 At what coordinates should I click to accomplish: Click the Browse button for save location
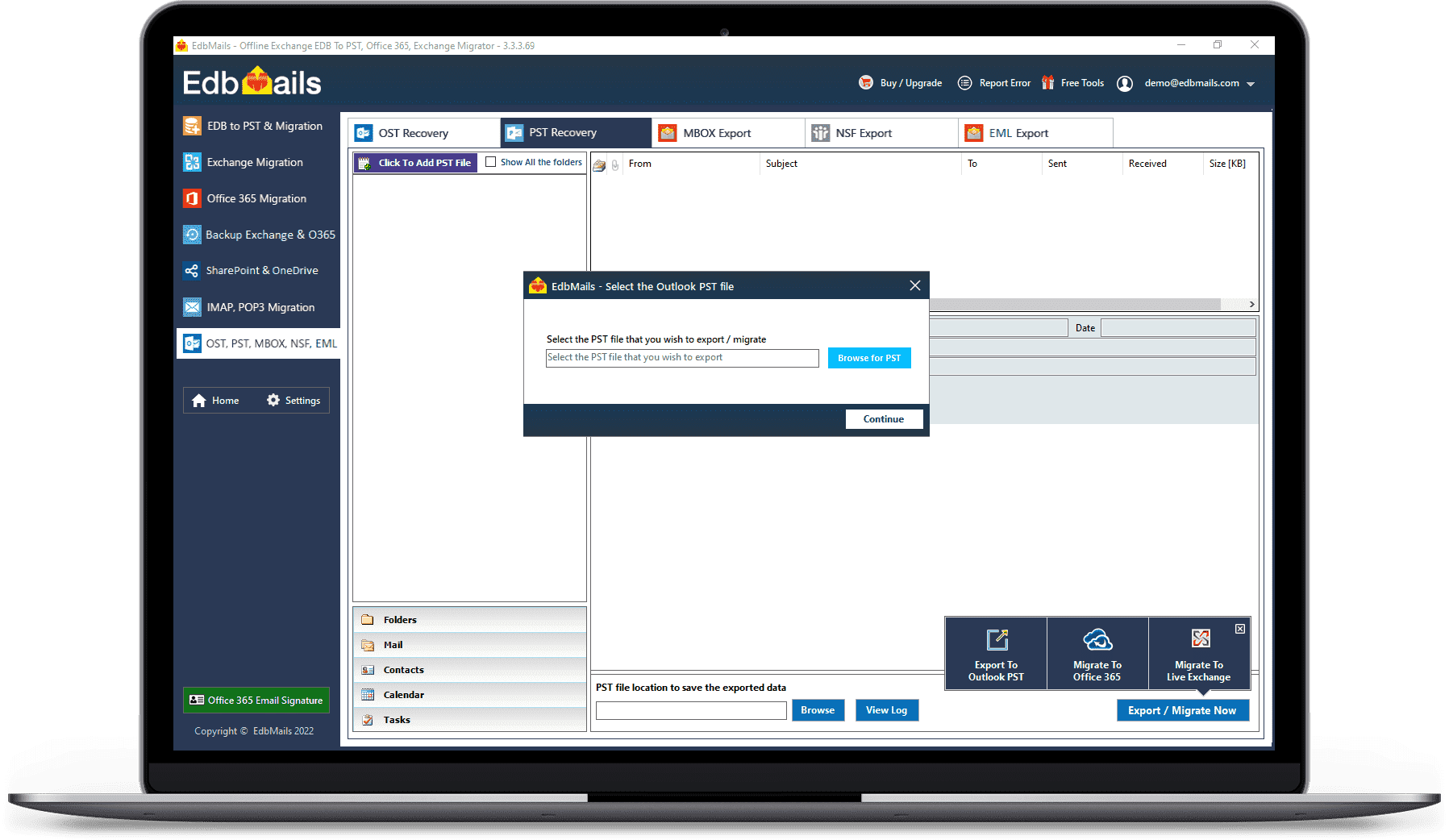[x=818, y=710]
